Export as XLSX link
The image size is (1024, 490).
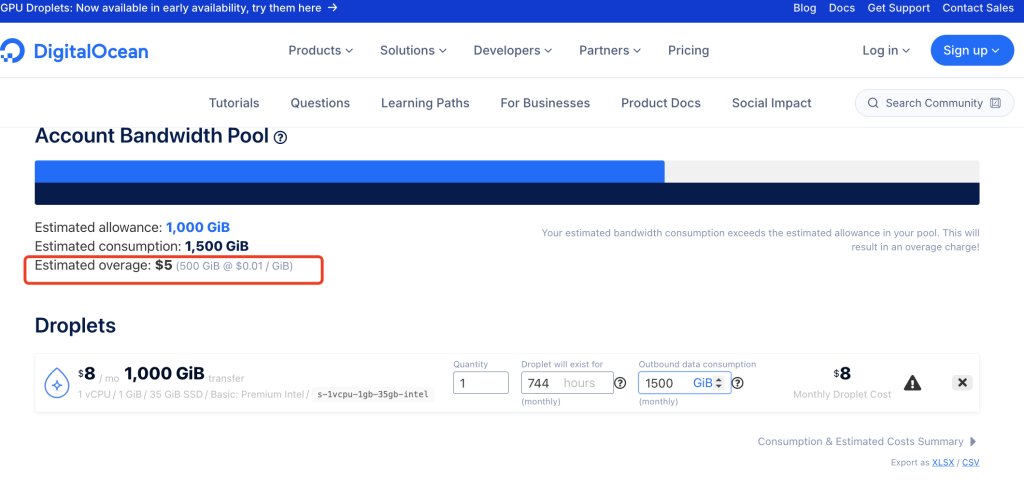pos(943,463)
